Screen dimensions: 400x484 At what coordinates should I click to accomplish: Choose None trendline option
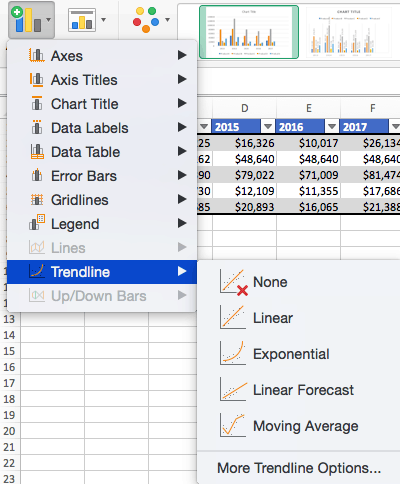299,282
